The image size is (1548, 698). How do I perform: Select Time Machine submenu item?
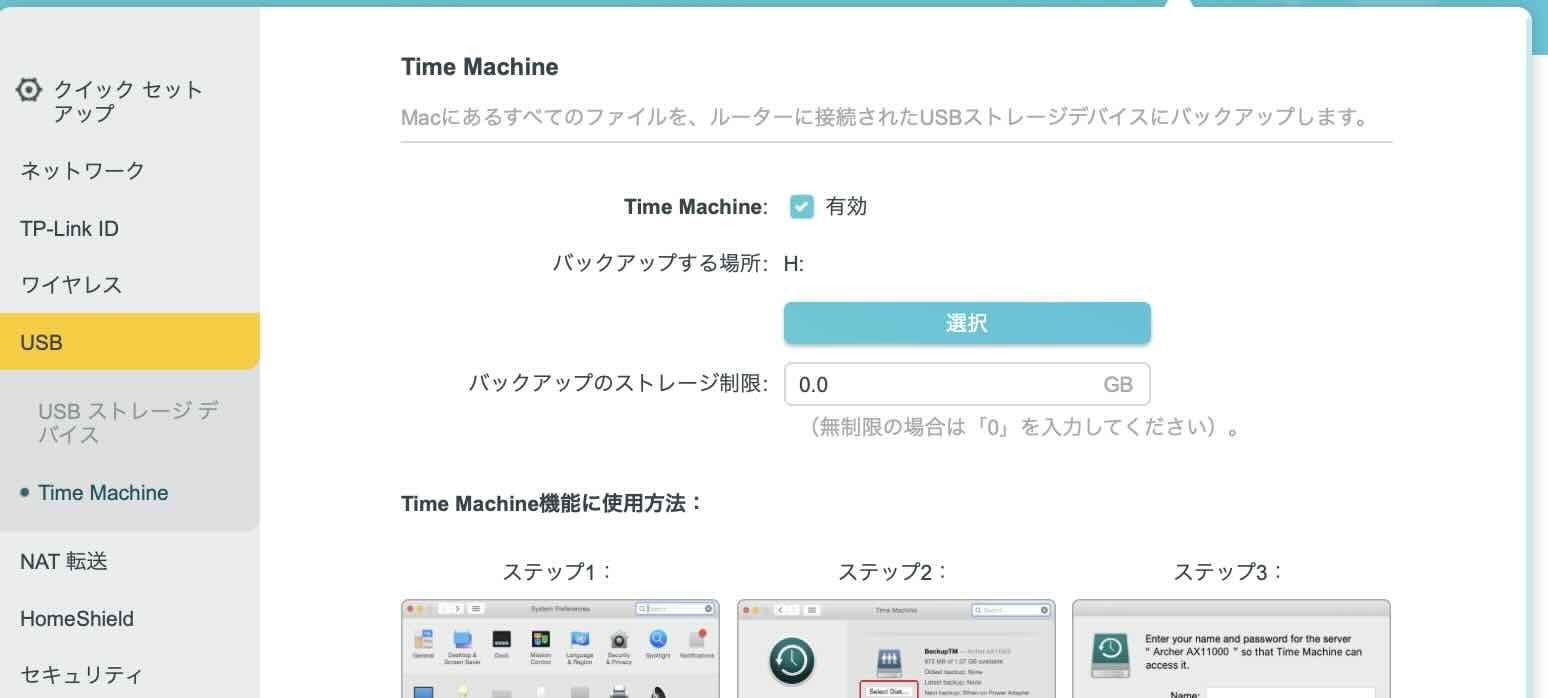coord(103,493)
